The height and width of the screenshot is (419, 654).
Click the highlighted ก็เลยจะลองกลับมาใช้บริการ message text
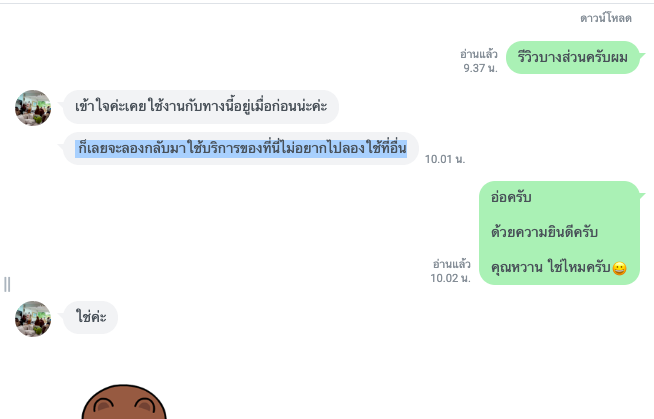click(x=241, y=148)
